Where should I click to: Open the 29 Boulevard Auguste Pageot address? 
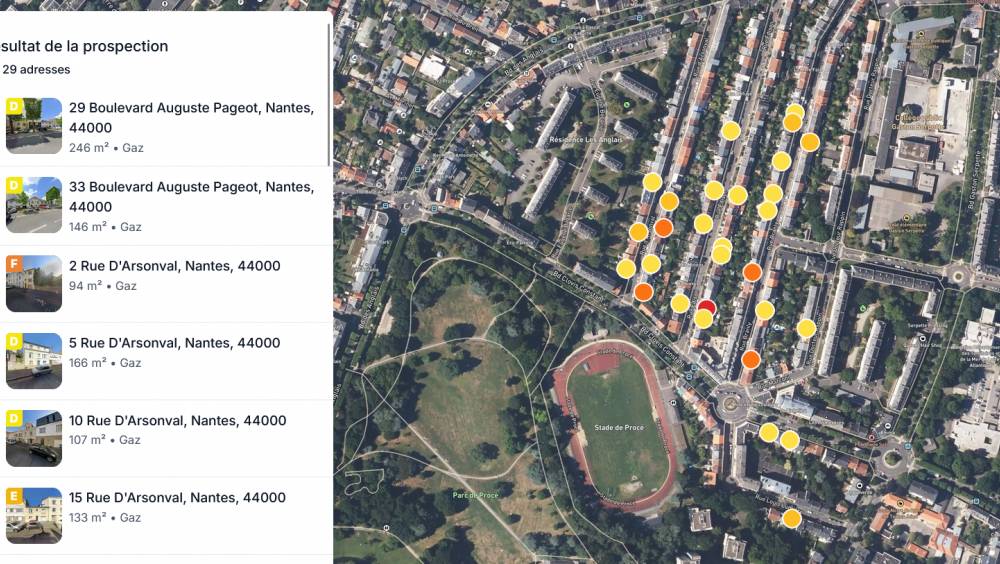point(165,127)
